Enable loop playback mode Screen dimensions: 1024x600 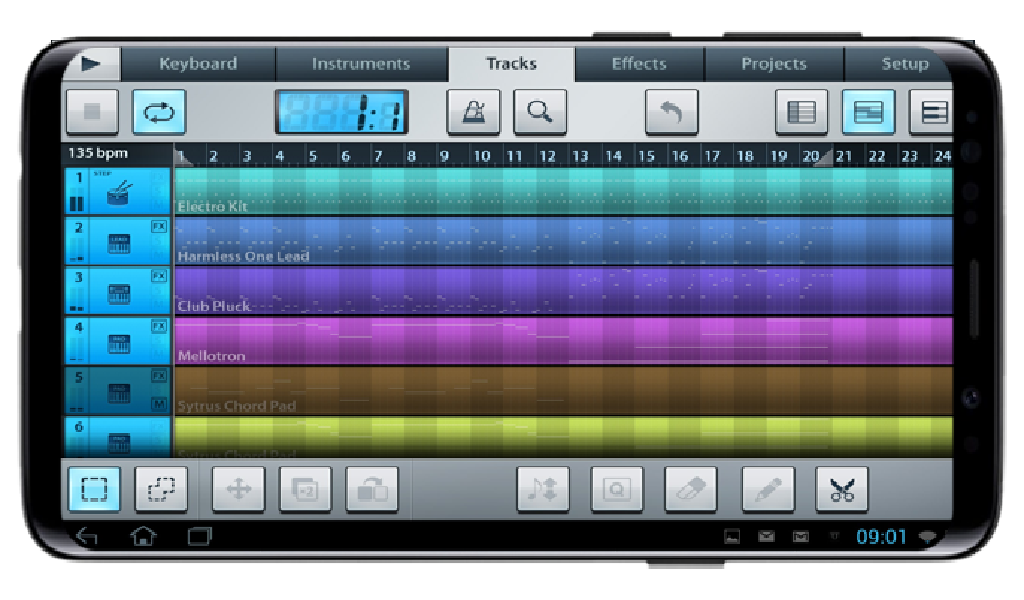[x=160, y=111]
